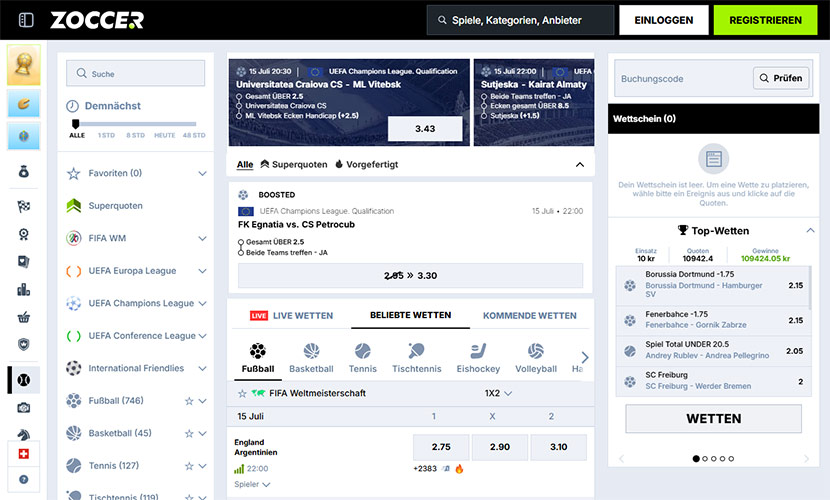Open the 1X2 market dropdown
This screenshot has width=830, height=500.
coord(498,393)
